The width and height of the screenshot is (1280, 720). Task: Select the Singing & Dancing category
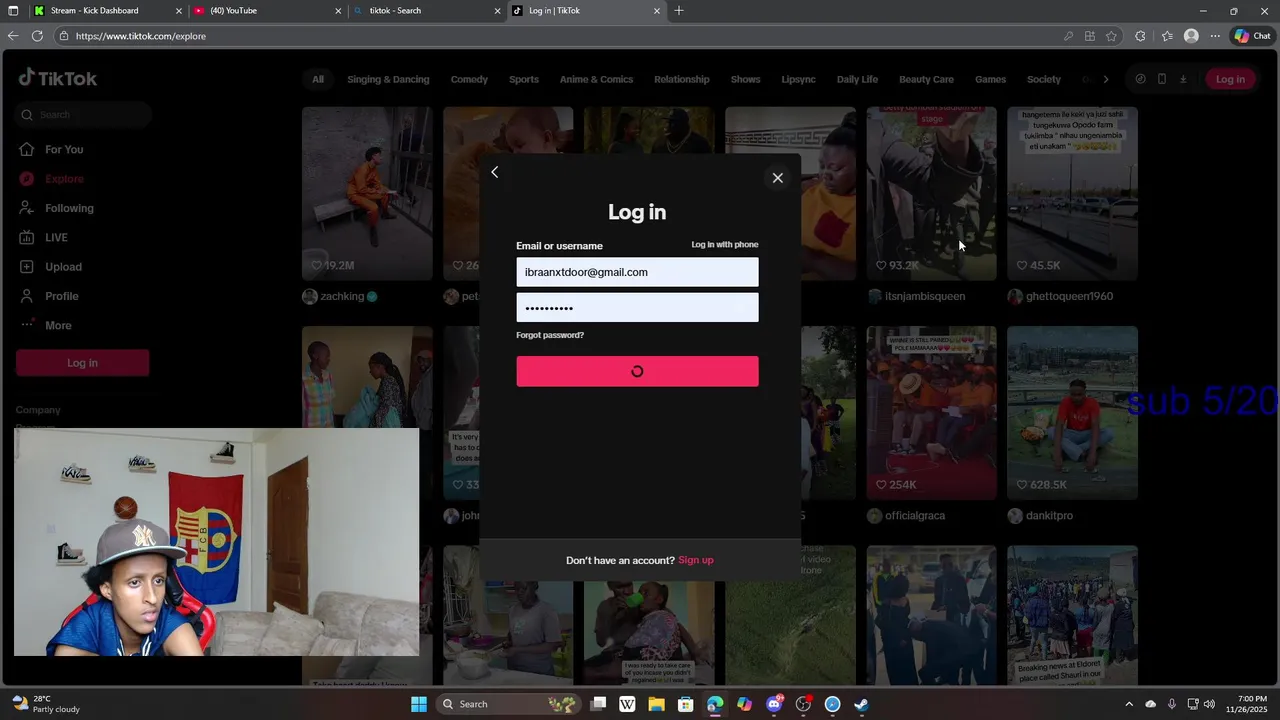388,79
